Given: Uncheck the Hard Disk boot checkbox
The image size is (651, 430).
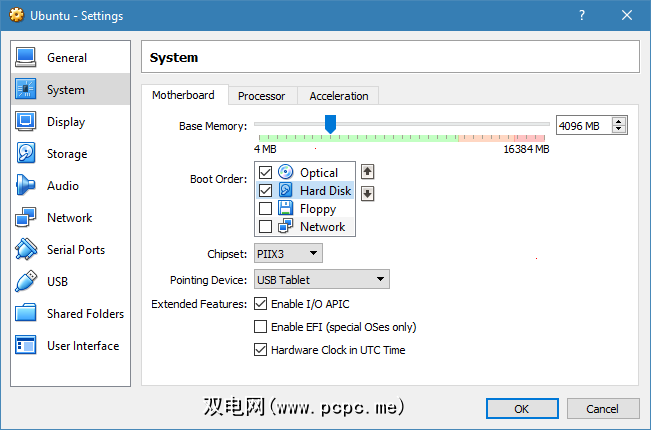Looking at the screenshot, I should coord(265,191).
